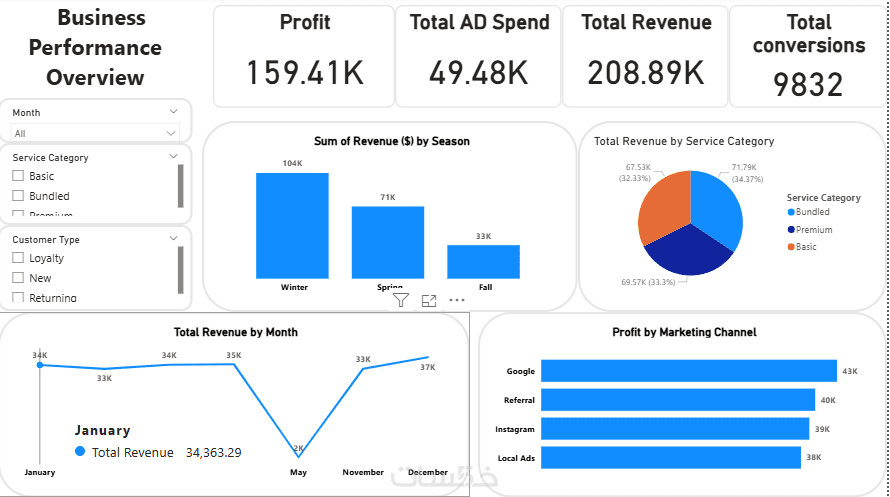The height and width of the screenshot is (497, 890).
Task: Click the dark blue Premium pie slice
Action: click(x=689, y=252)
